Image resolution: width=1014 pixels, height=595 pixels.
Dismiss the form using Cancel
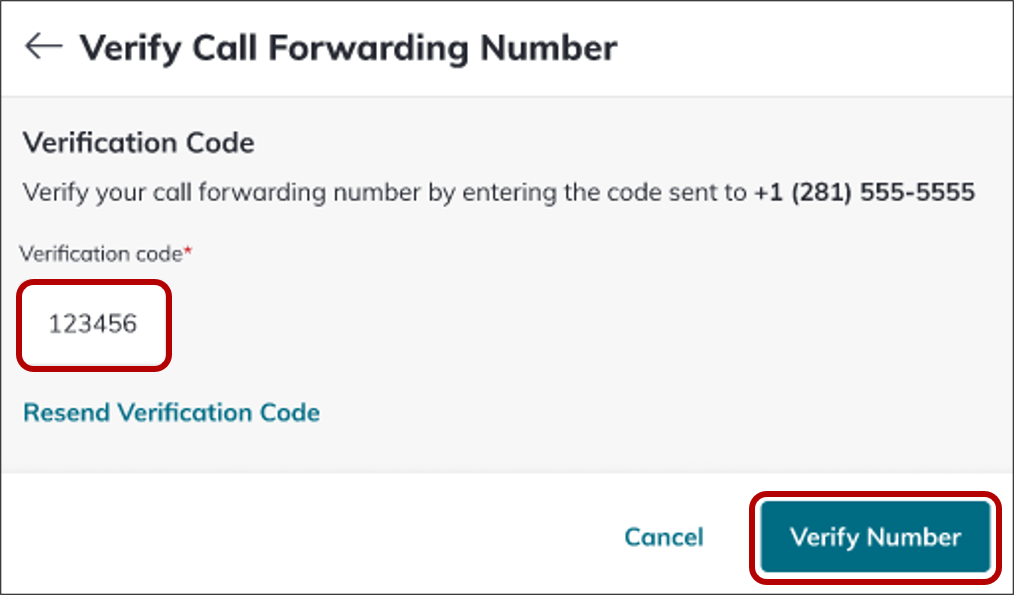tap(664, 537)
